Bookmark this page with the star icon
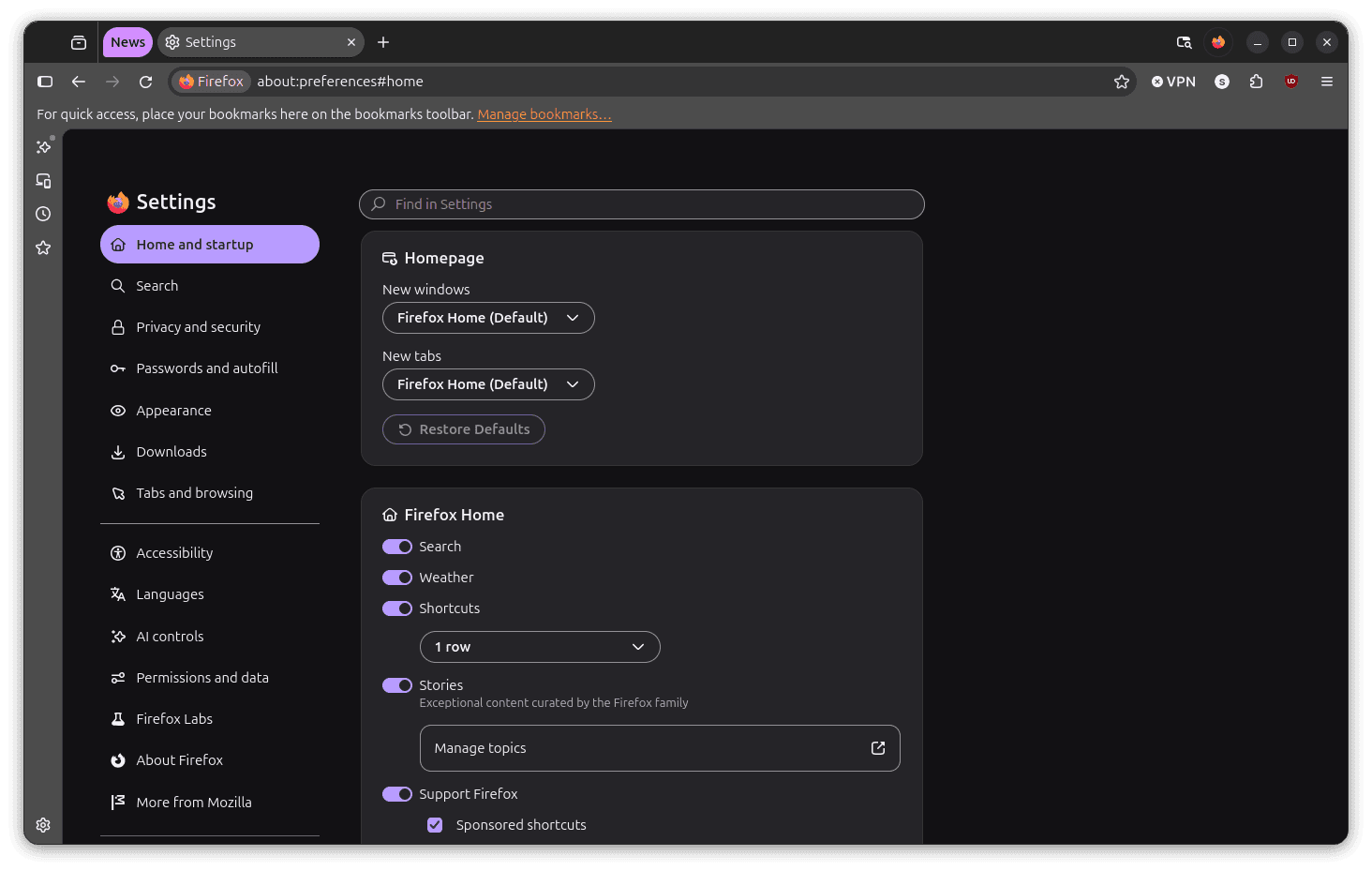Image resolution: width=1372 pixels, height=871 pixels. pyautogui.click(x=1122, y=82)
